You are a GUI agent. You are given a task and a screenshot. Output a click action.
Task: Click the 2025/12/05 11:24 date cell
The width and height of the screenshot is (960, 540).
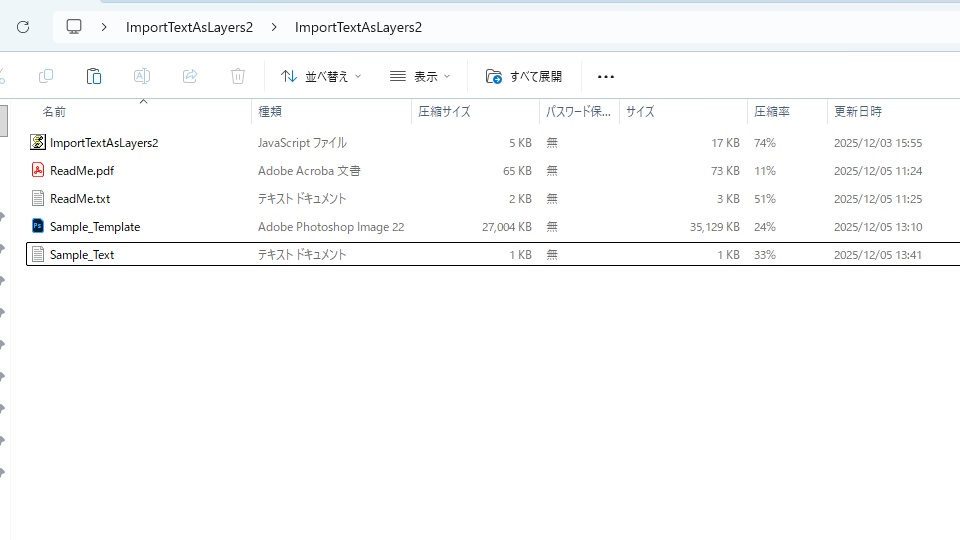pos(878,171)
